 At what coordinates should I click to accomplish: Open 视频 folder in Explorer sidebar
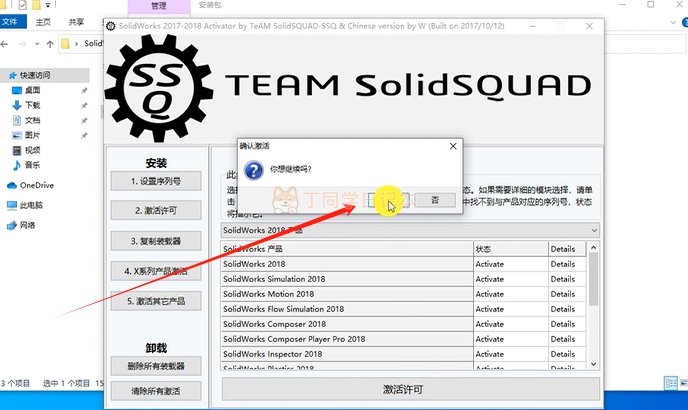point(32,150)
